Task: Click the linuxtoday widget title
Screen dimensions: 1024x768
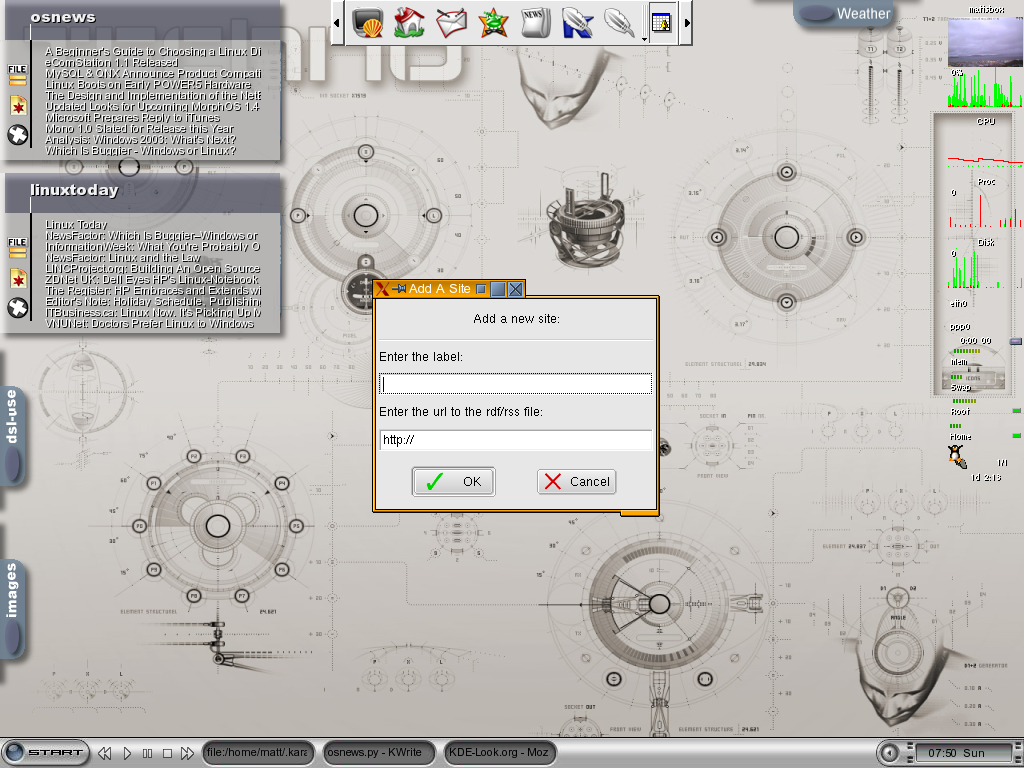Action: (74, 190)
